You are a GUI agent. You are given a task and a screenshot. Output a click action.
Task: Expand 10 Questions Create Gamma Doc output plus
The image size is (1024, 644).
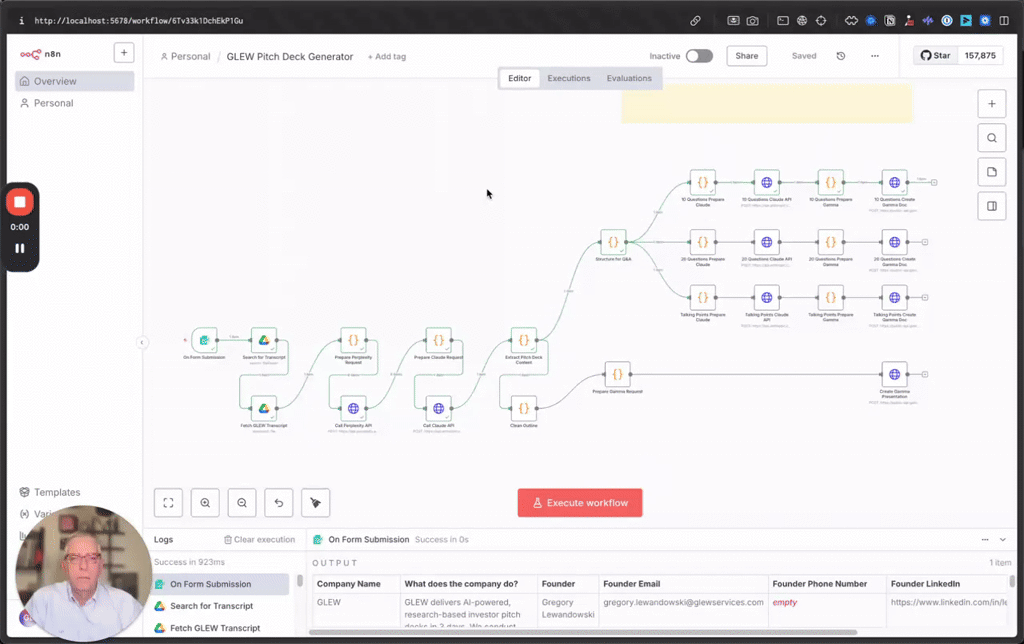(934, 182)
